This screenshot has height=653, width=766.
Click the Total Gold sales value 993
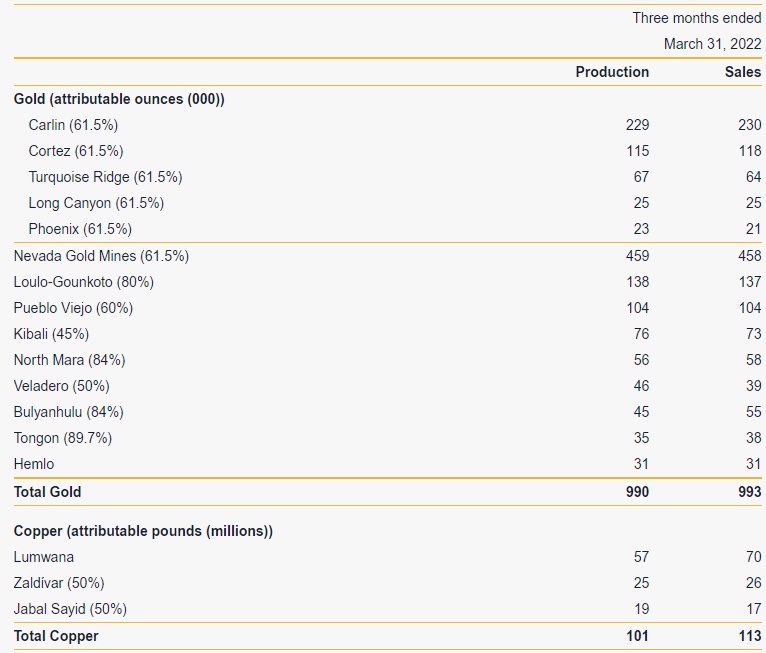748,492
